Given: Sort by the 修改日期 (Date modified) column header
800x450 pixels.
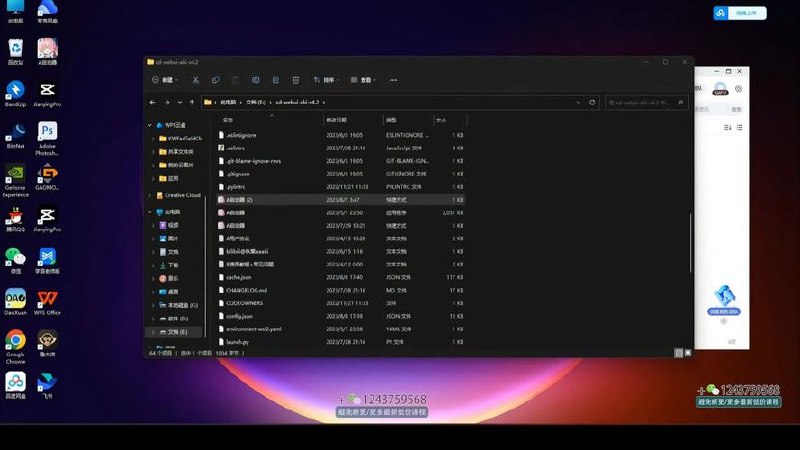Looking at the screenshot, I should (x=336, y=120).
